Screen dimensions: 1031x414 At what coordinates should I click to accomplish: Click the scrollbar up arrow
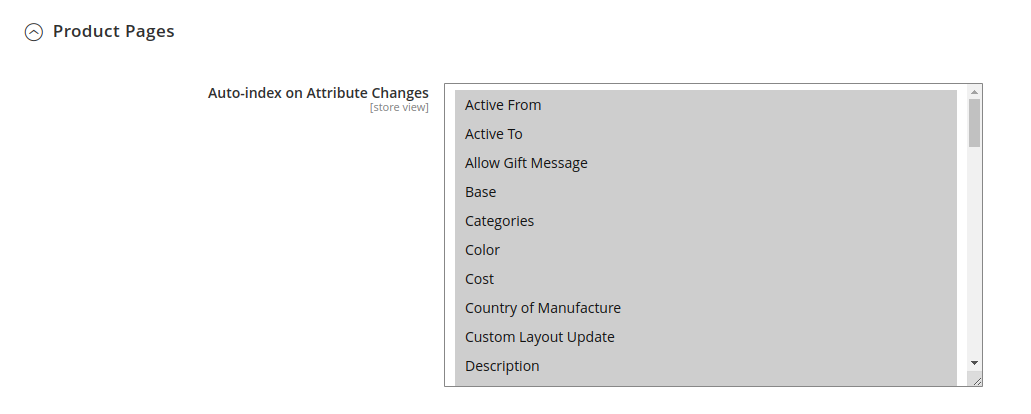[x=974, y=92]
